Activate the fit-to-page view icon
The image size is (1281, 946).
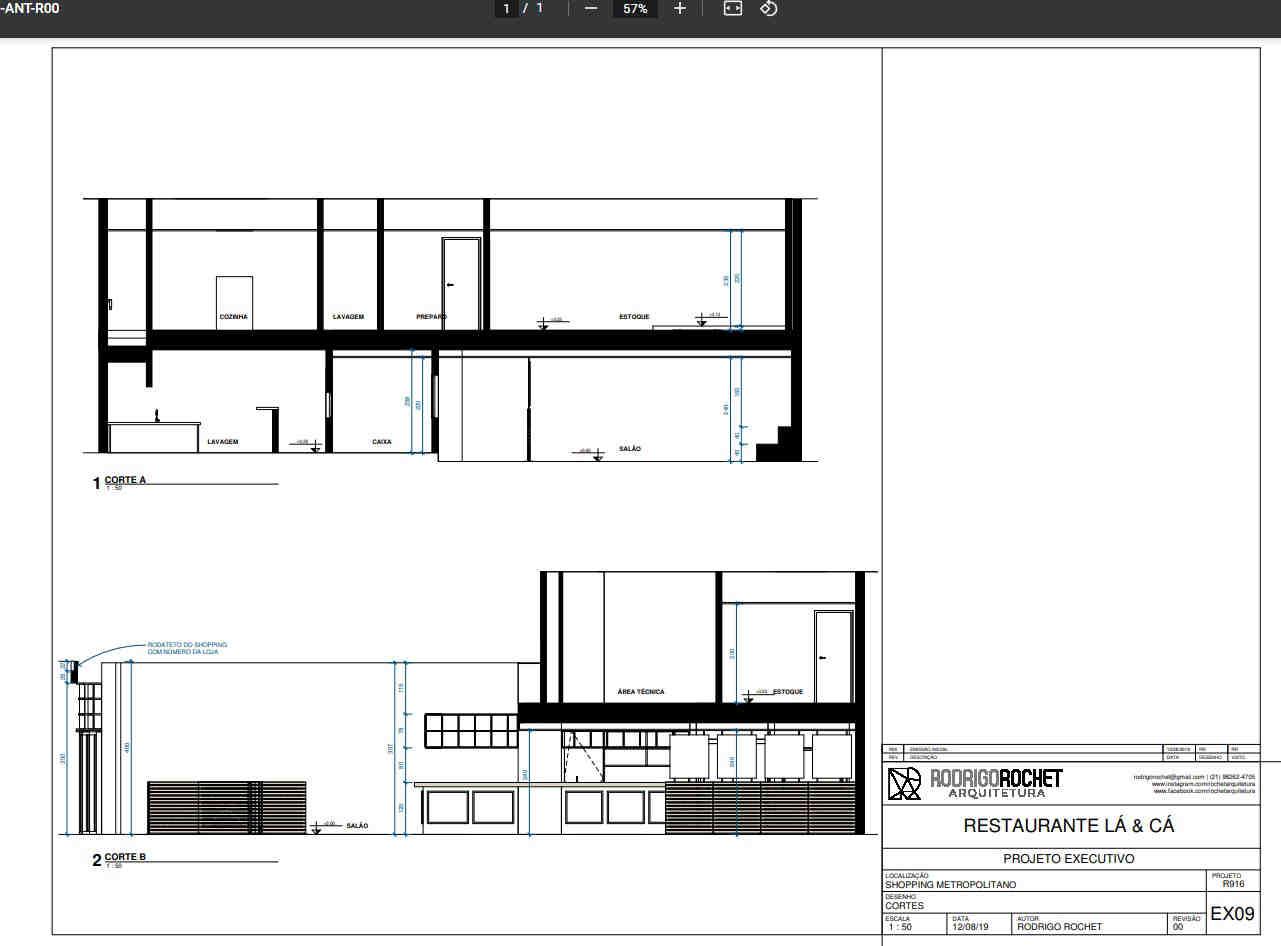tap(731, 8)
